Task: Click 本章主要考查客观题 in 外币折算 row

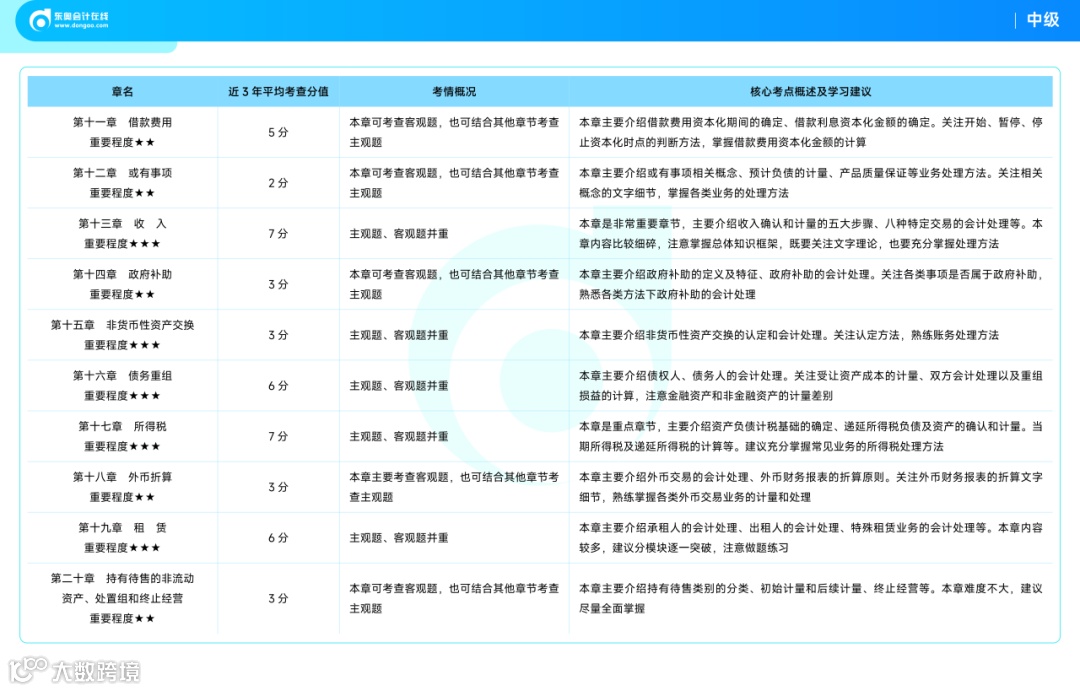Action: pos(454,487)
